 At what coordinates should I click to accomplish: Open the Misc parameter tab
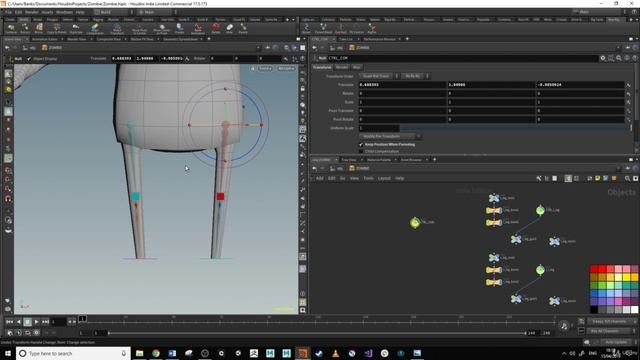coord(357,67)
